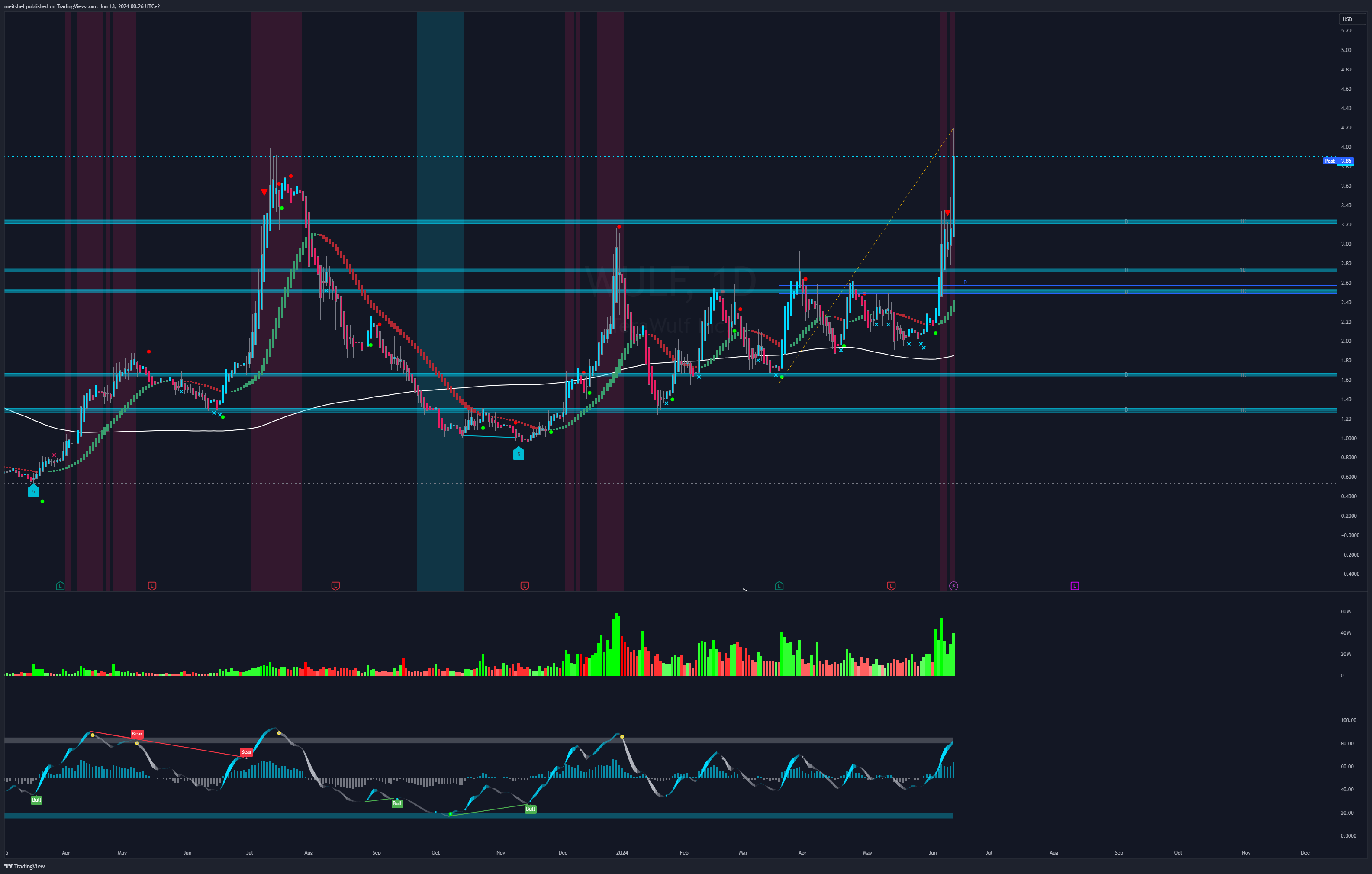The height and width of the screenshot is (874, 1372).
Task: Click the green earnings marker in March 2024
Action: [779, 586]
